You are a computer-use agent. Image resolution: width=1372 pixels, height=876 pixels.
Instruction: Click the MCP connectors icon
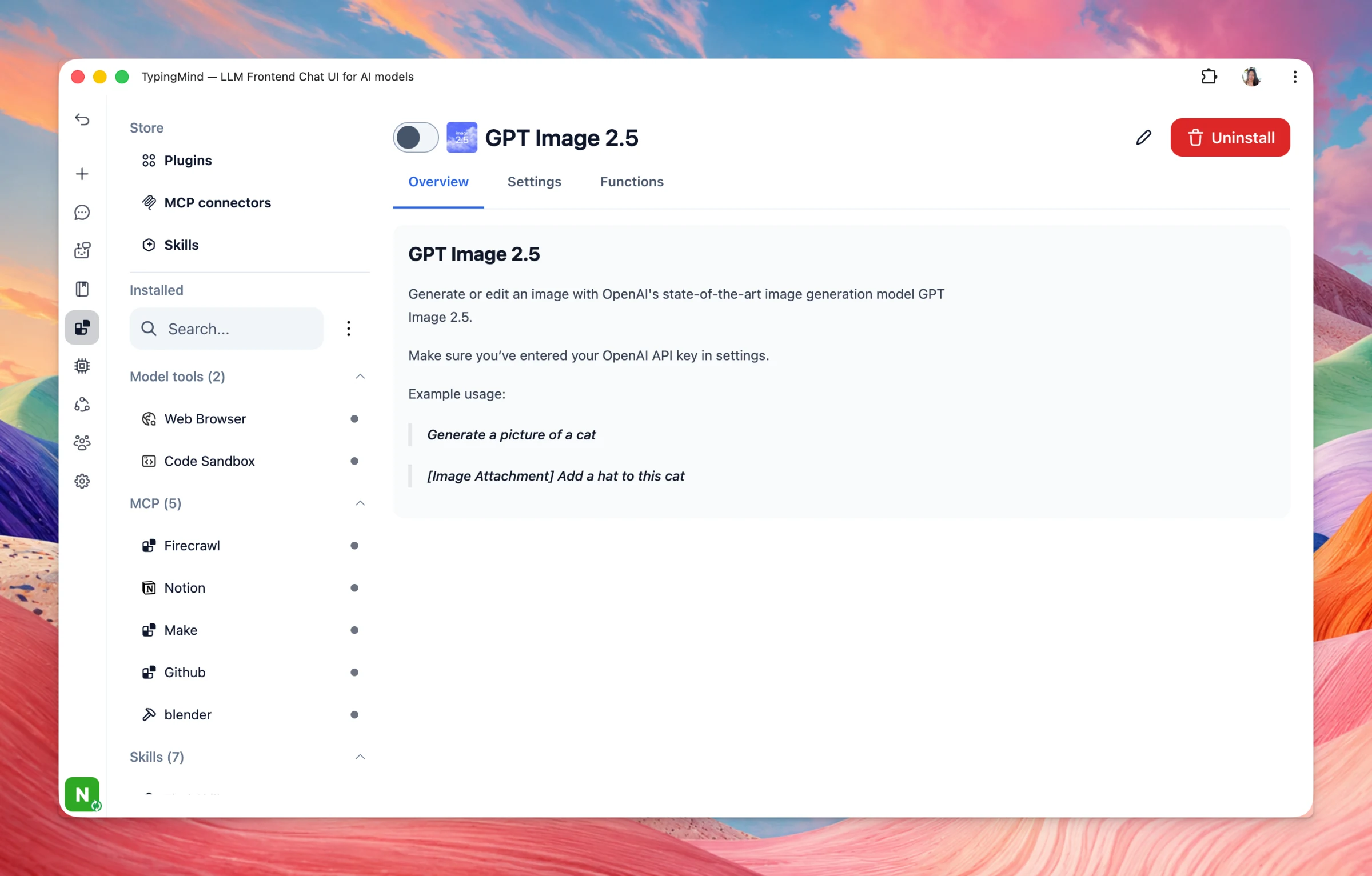pyautogui.click(x=149, y=203)
